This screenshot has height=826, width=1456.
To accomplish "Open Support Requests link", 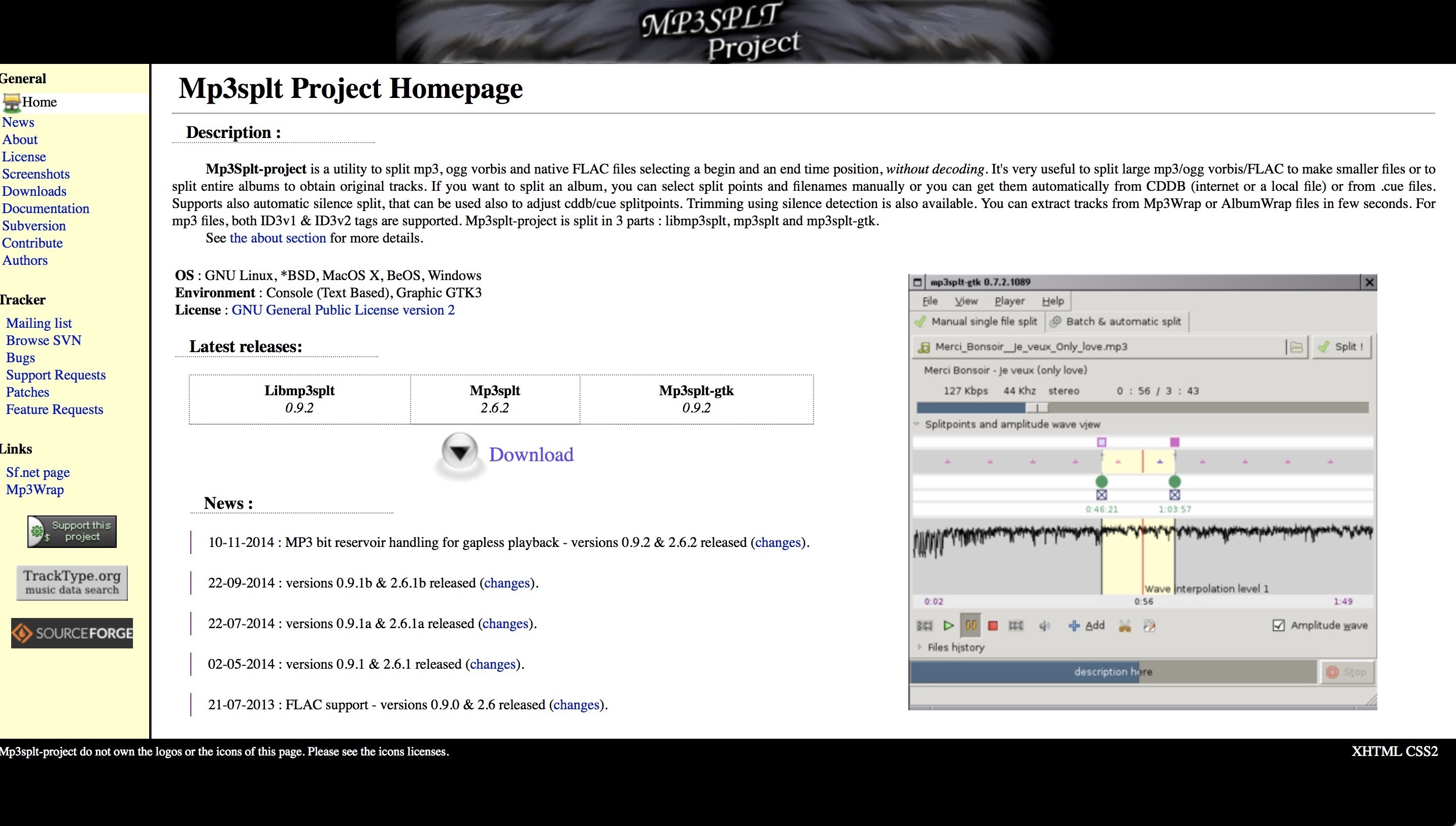I will click(56, 375).
